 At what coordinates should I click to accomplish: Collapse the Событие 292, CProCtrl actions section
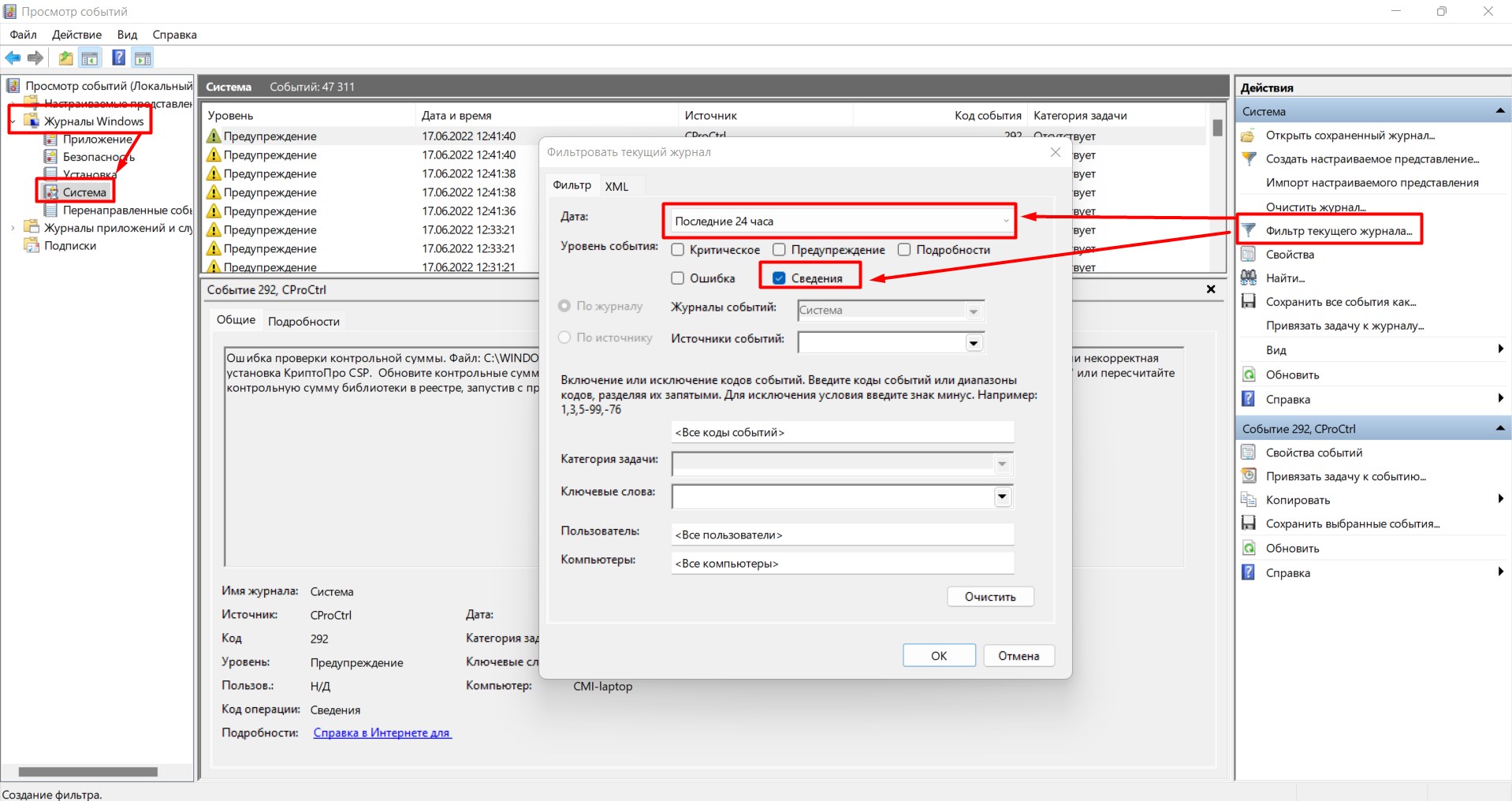click(1500, 428)
